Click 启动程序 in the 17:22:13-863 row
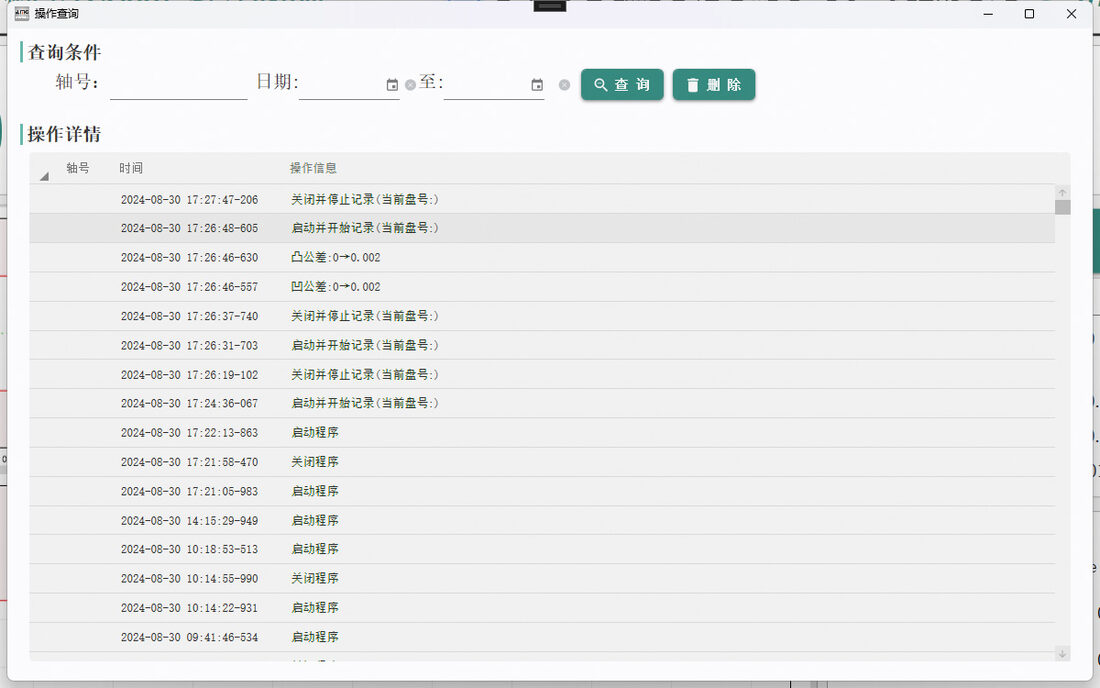1100x688 pixels. pos(315,433)
